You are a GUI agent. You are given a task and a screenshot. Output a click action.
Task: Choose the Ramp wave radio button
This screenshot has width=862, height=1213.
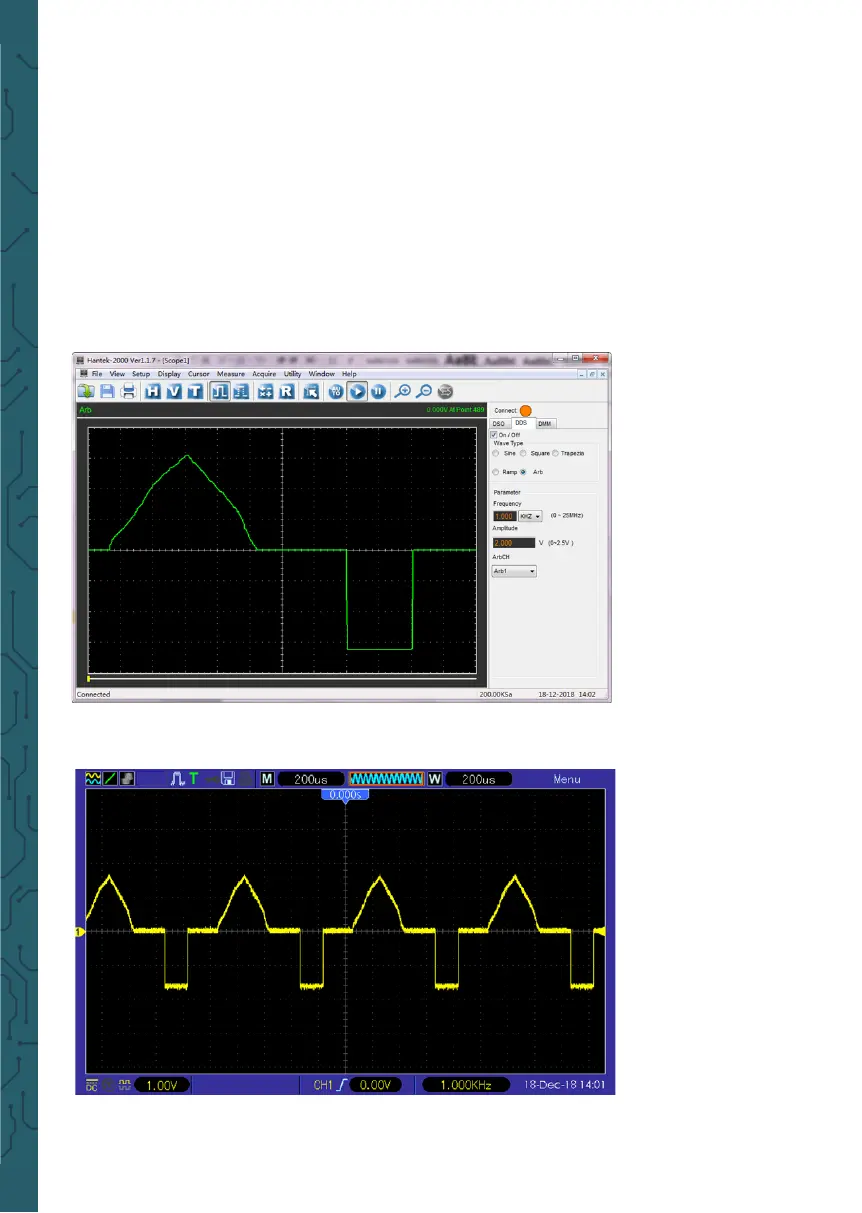tap(496, 471)
